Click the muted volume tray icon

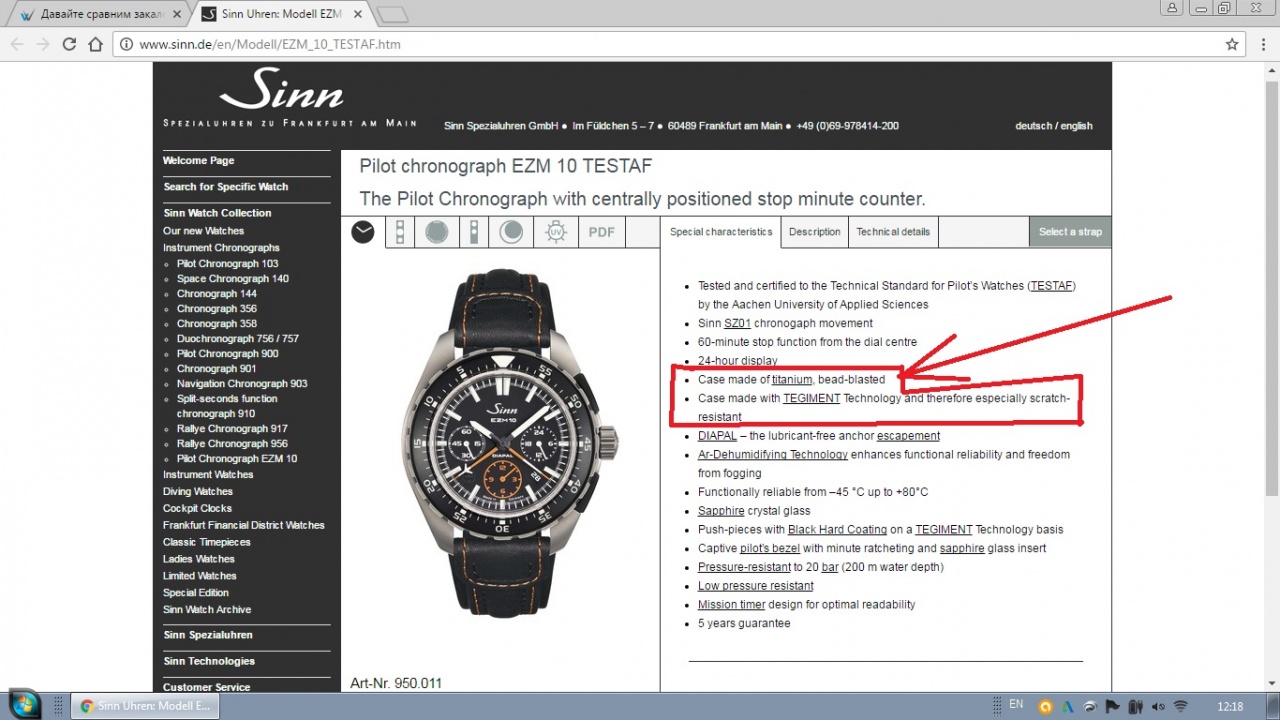pos(1158,706)
